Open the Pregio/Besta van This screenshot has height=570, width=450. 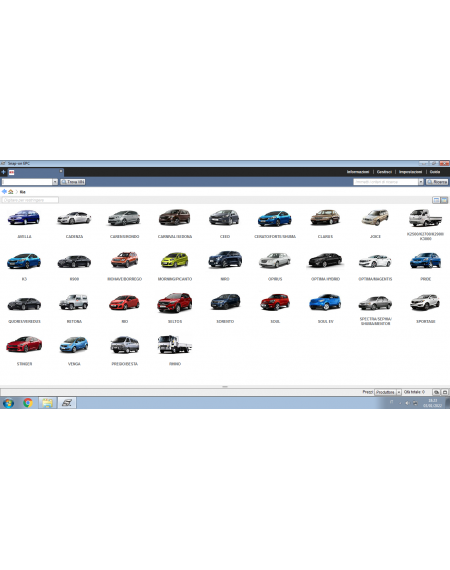124,345
